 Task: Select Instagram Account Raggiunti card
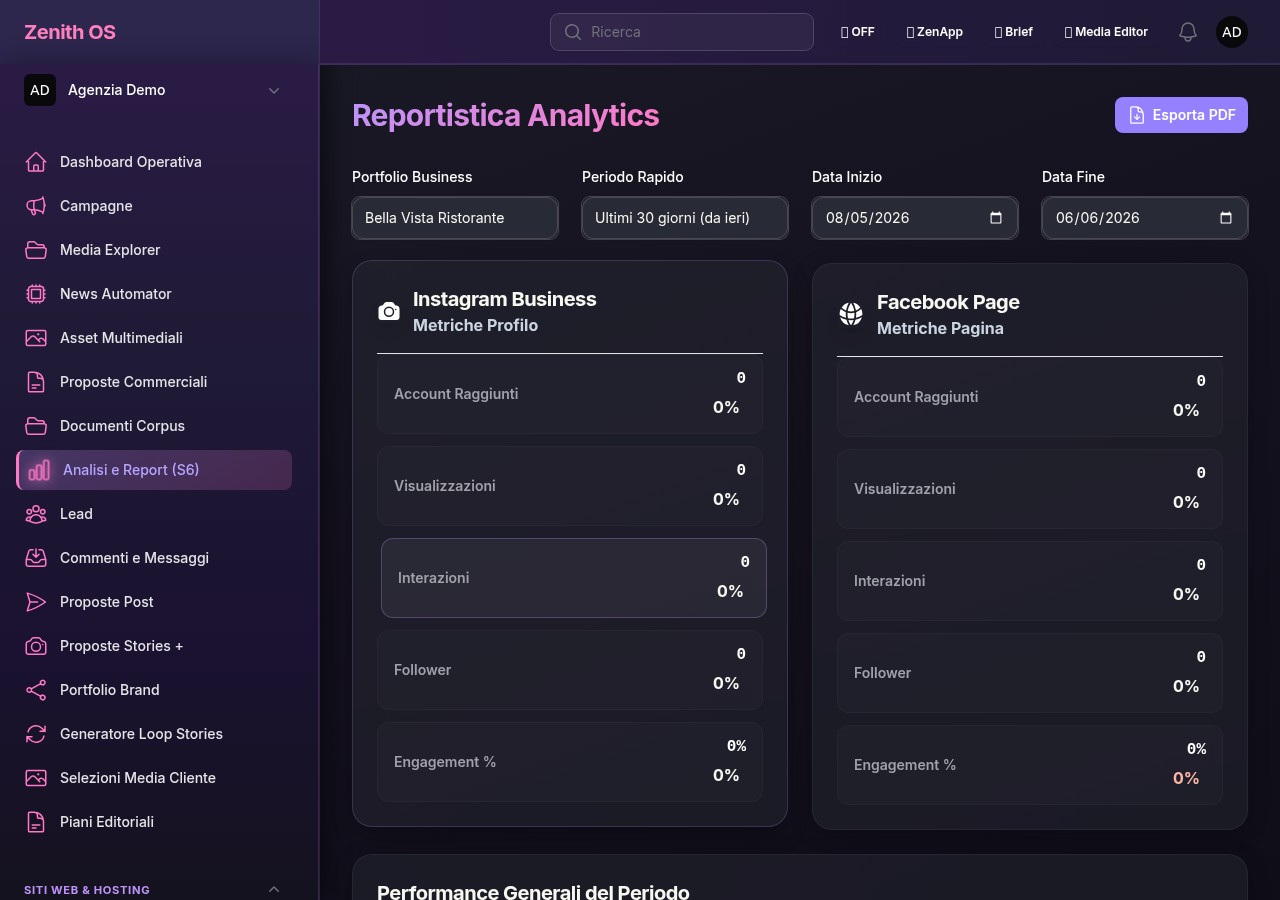point(570,394)
